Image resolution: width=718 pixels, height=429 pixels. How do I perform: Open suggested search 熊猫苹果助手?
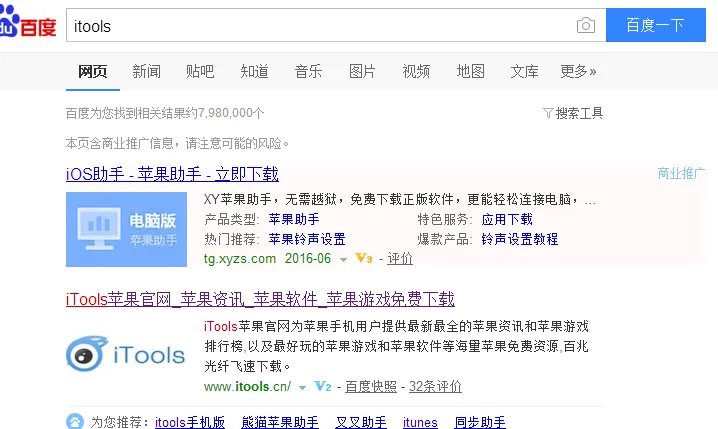coord(280,422)
